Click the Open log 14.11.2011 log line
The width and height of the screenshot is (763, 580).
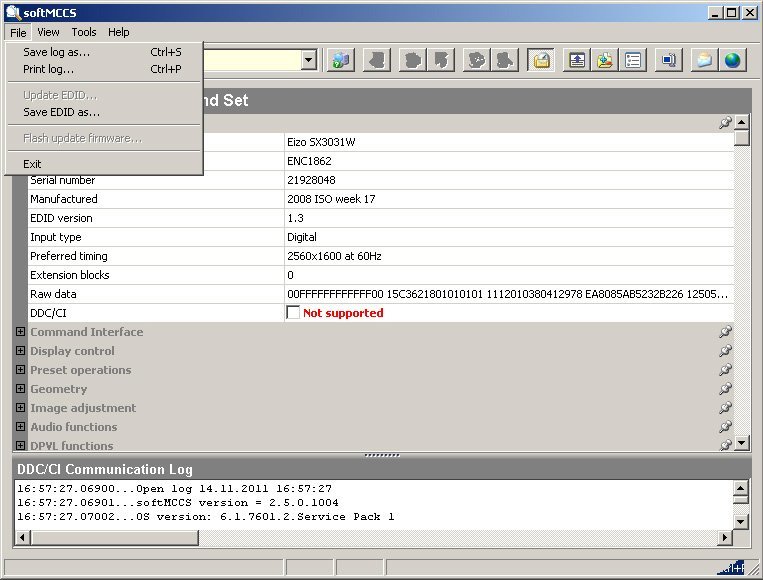[174, 489]
